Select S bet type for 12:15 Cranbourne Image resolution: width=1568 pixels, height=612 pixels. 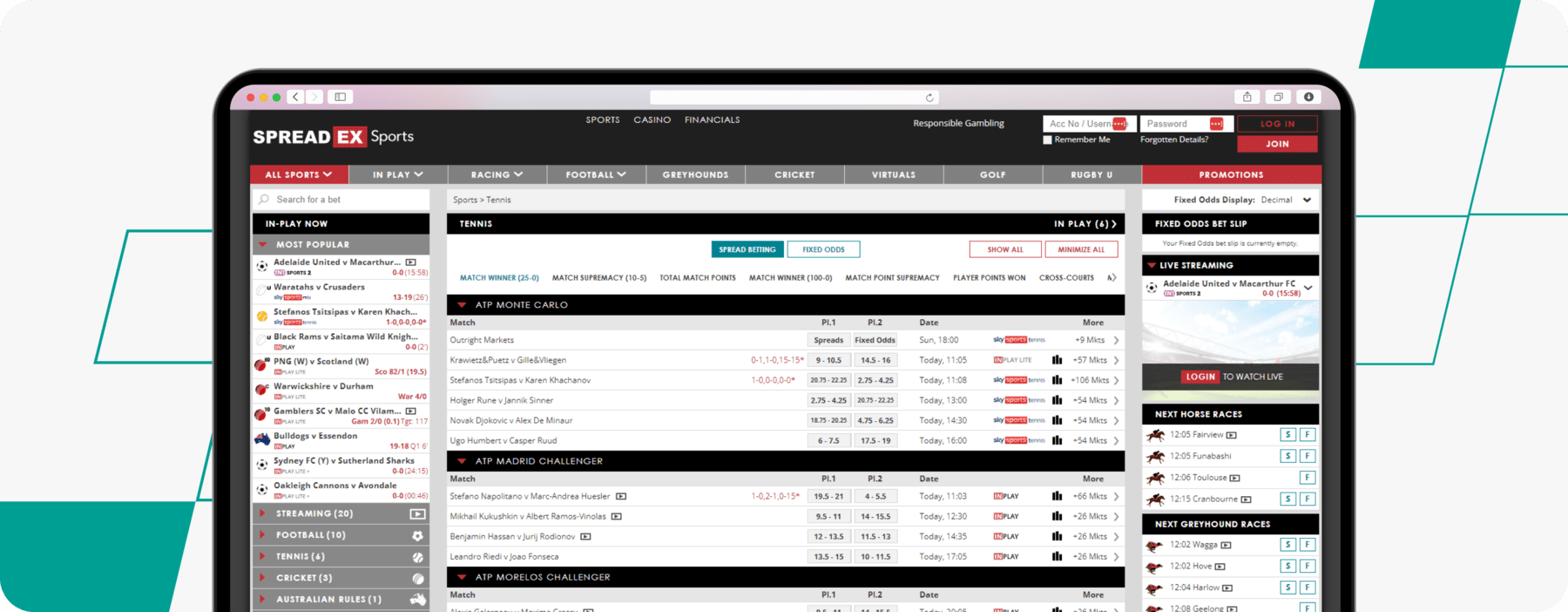tap(1288, 499)
